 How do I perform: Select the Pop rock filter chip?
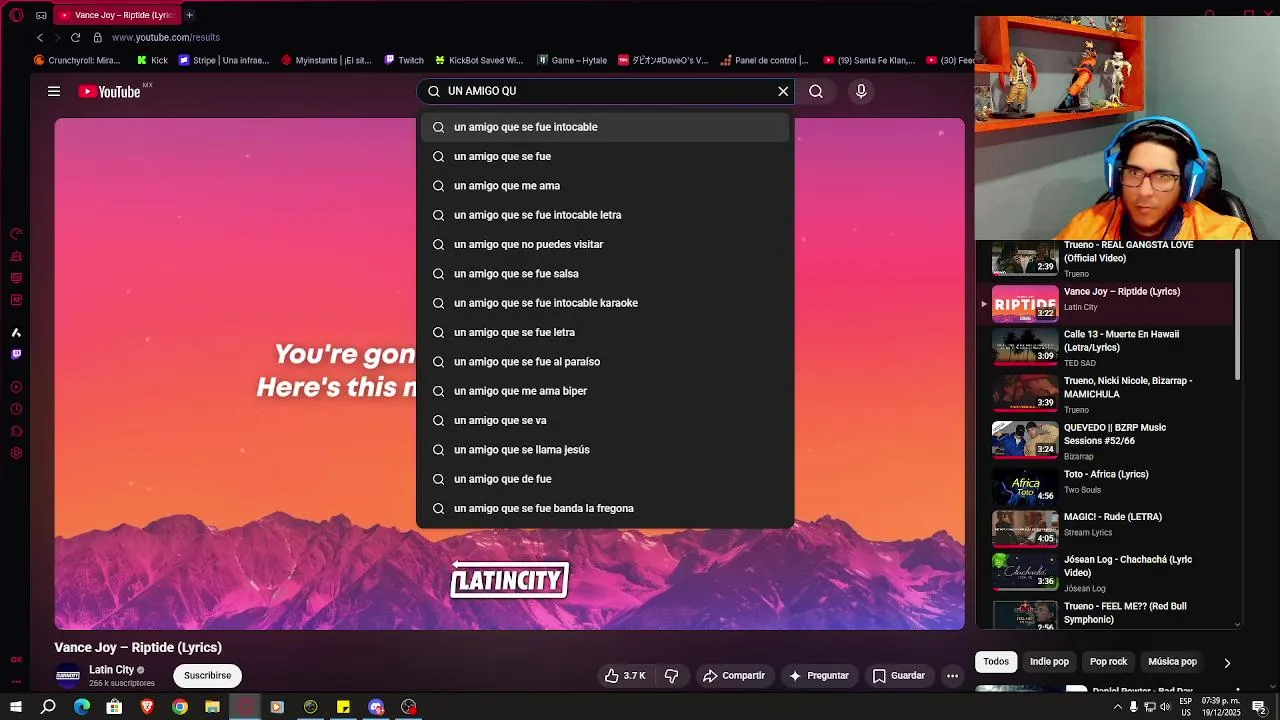click(1108, 661)
